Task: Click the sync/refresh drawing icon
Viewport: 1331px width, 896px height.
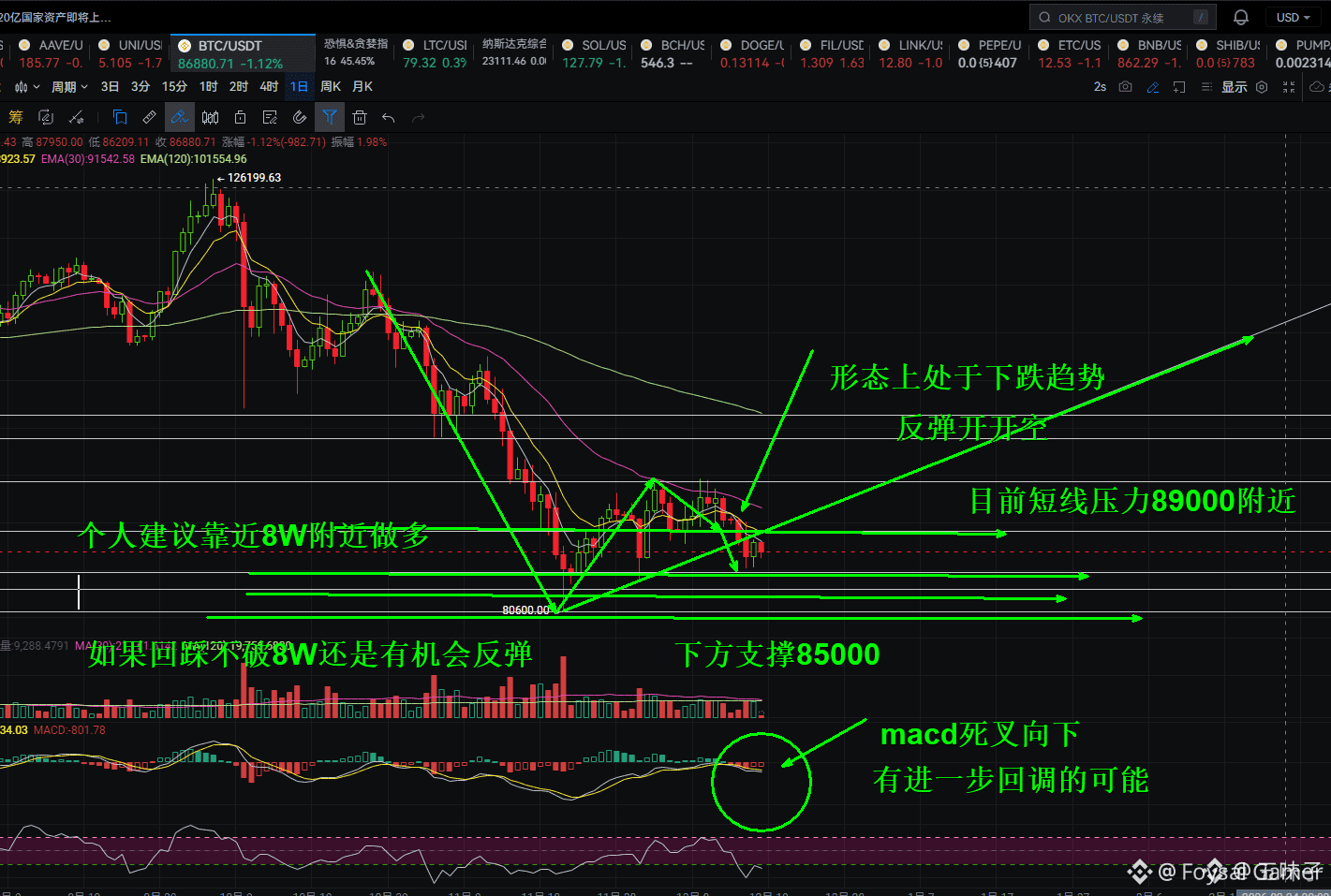Action: pyautogui.click(x=45, y=117)
